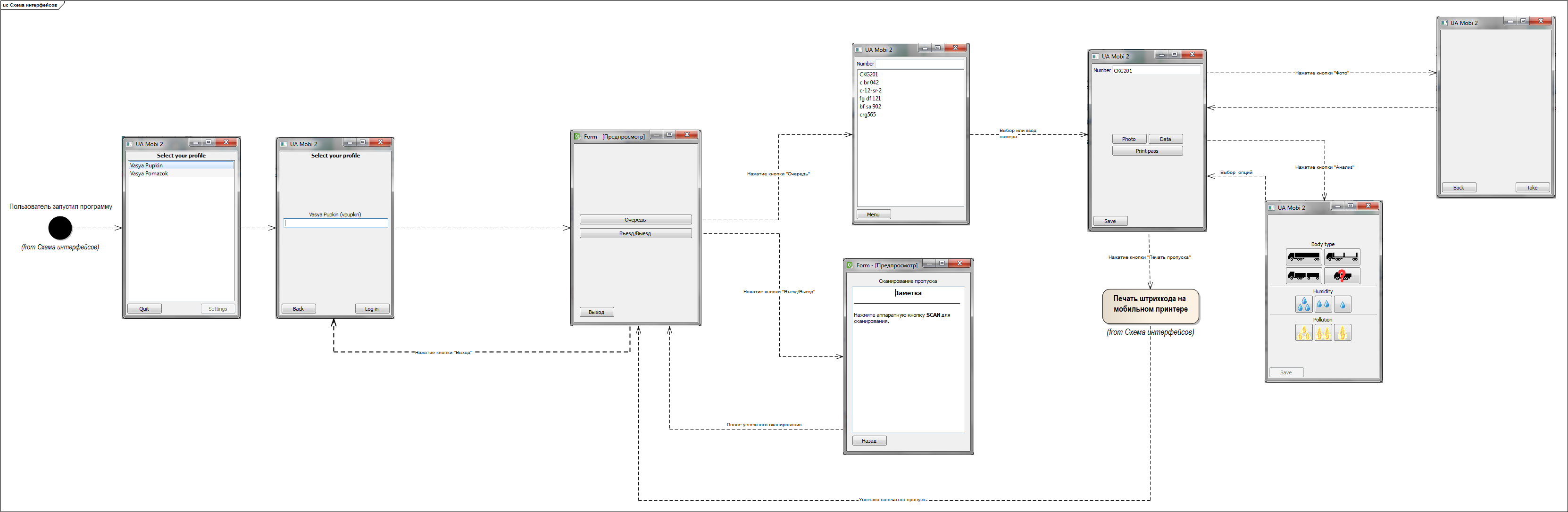The height and width of the screenshot is (512, 1568).
Task: Select Vasya Pomazok profile
Action: click(x=181, y=173)
